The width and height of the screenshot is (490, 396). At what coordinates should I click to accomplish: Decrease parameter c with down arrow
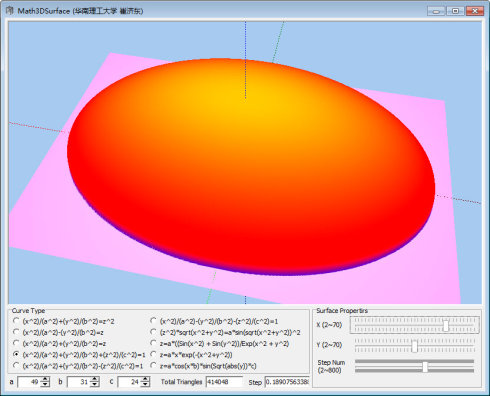145,384
